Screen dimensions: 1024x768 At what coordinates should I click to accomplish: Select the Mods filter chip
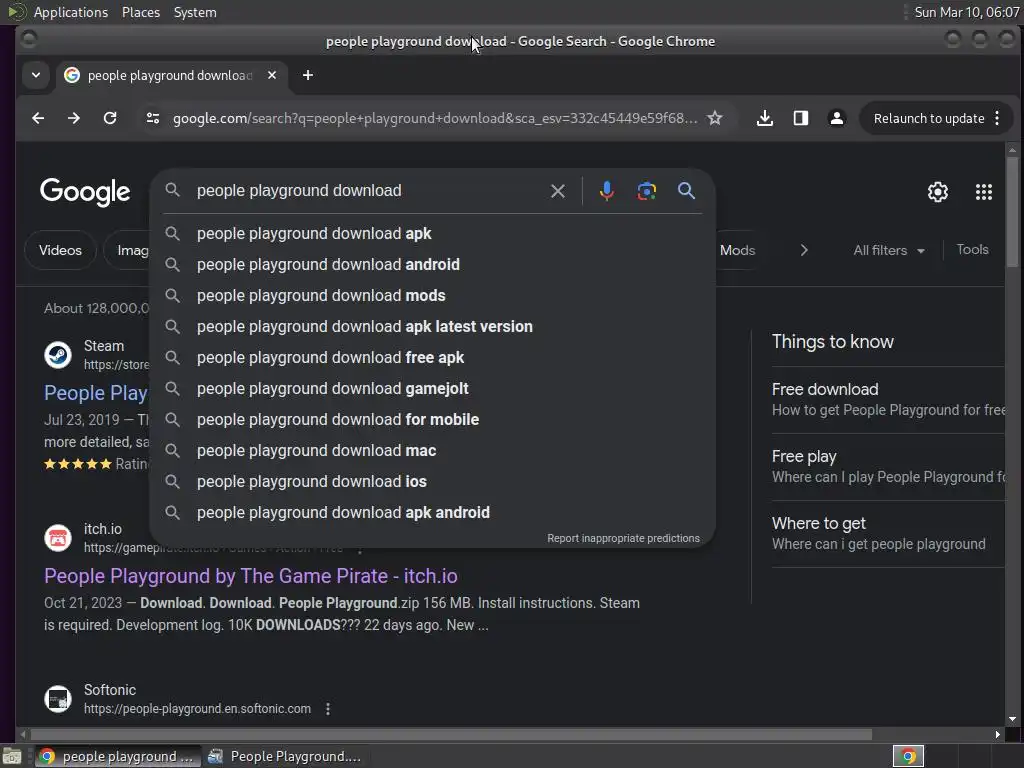click(737, 250)
